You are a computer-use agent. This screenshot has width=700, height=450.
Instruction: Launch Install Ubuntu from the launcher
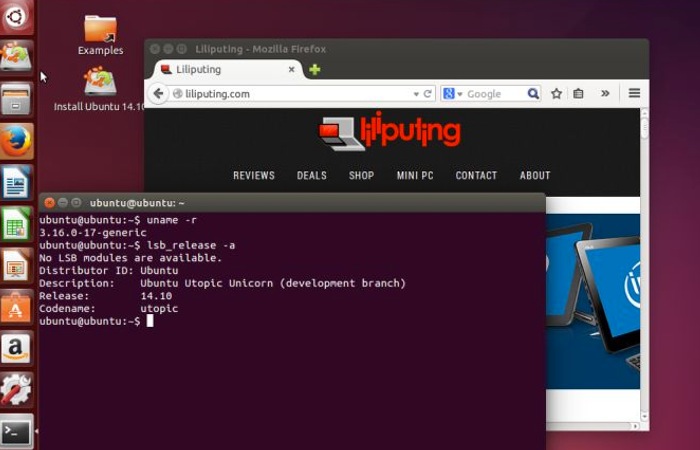coord(17,57)
